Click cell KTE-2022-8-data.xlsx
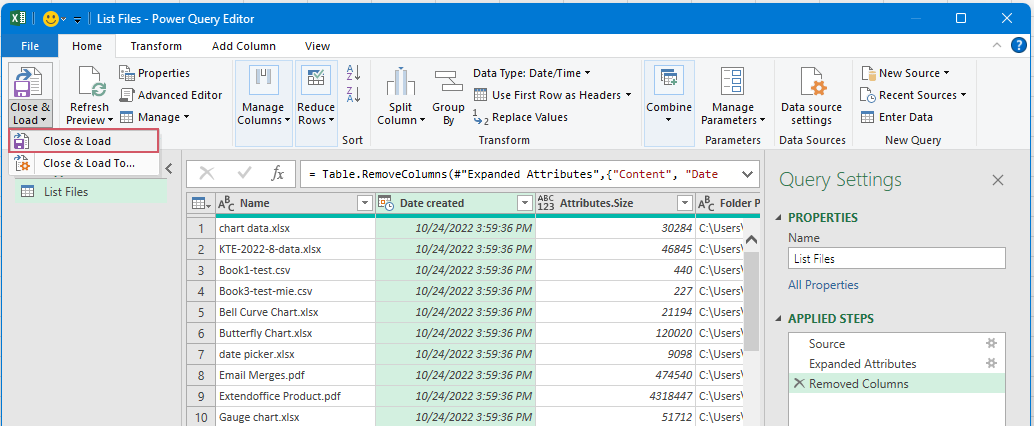Image resolution: width=1034 pixels, height=426 pixels. tap(295, 249)
